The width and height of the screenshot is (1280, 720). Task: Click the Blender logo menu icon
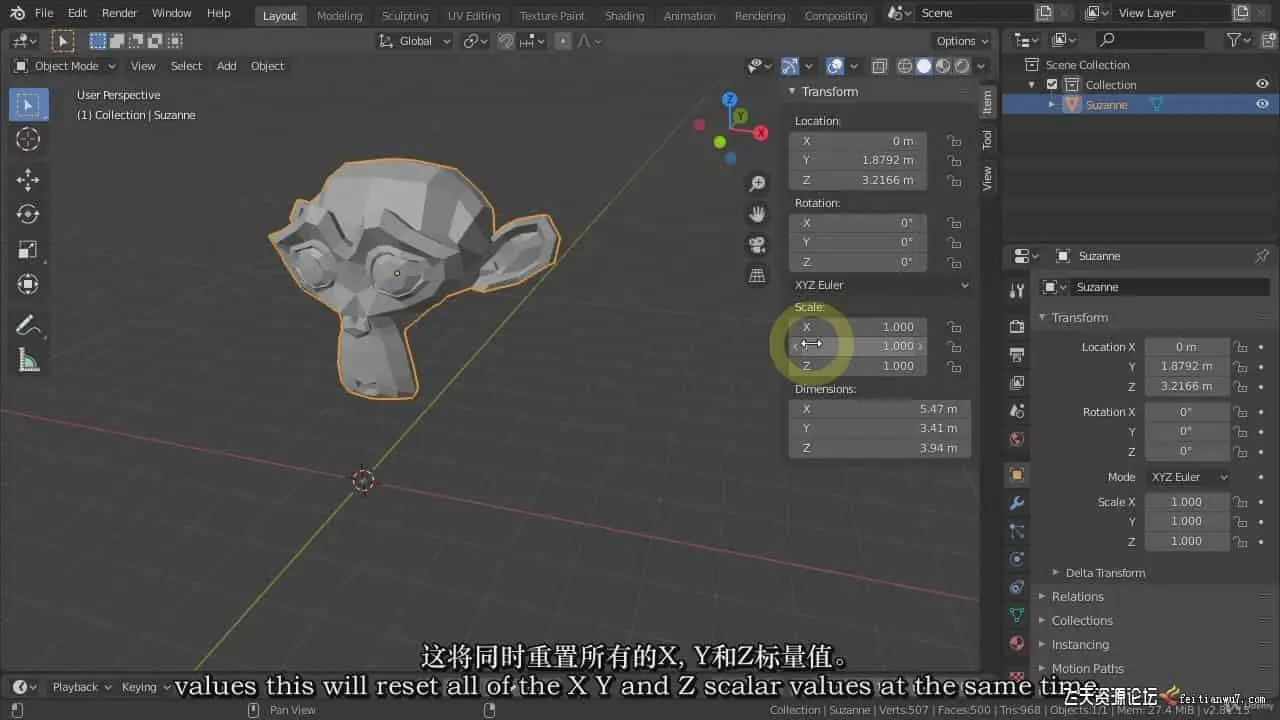(x=17, y=13)
